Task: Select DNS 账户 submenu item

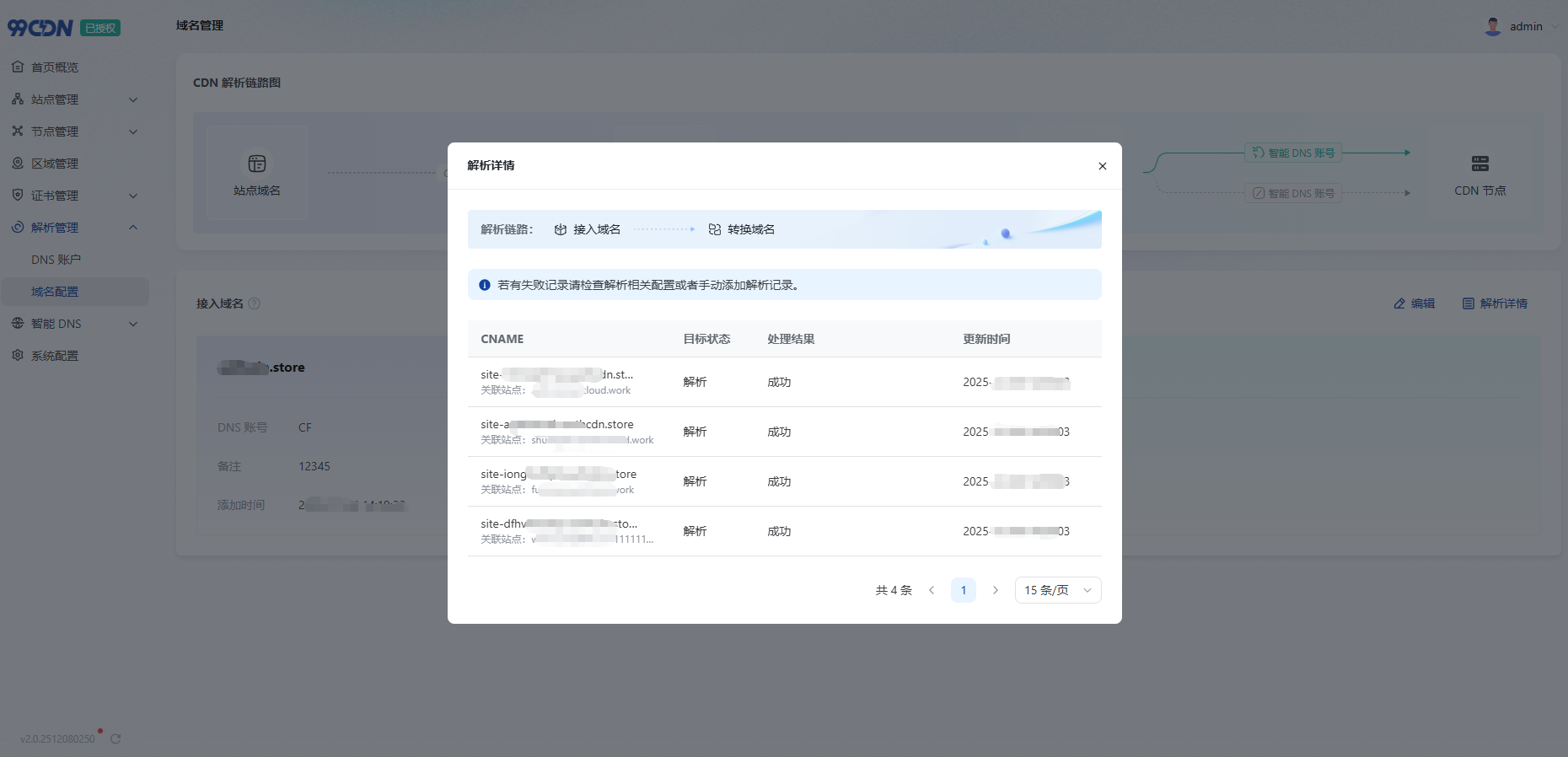Action: 56,260
